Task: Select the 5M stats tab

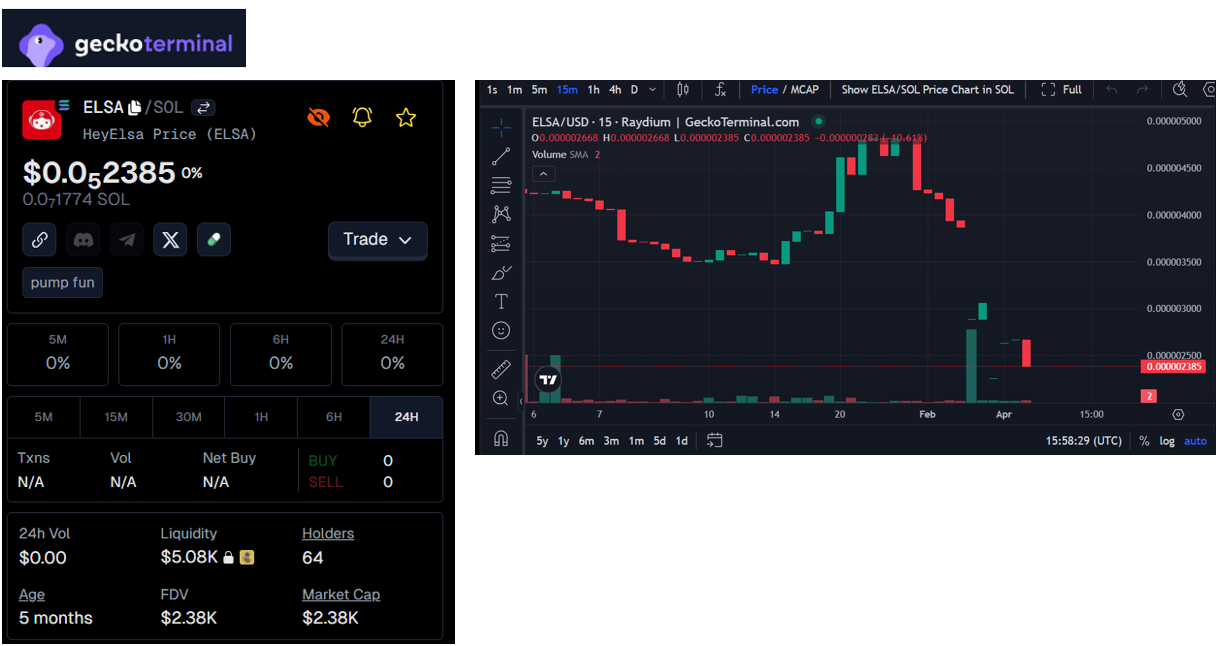Action: point(43,417)
